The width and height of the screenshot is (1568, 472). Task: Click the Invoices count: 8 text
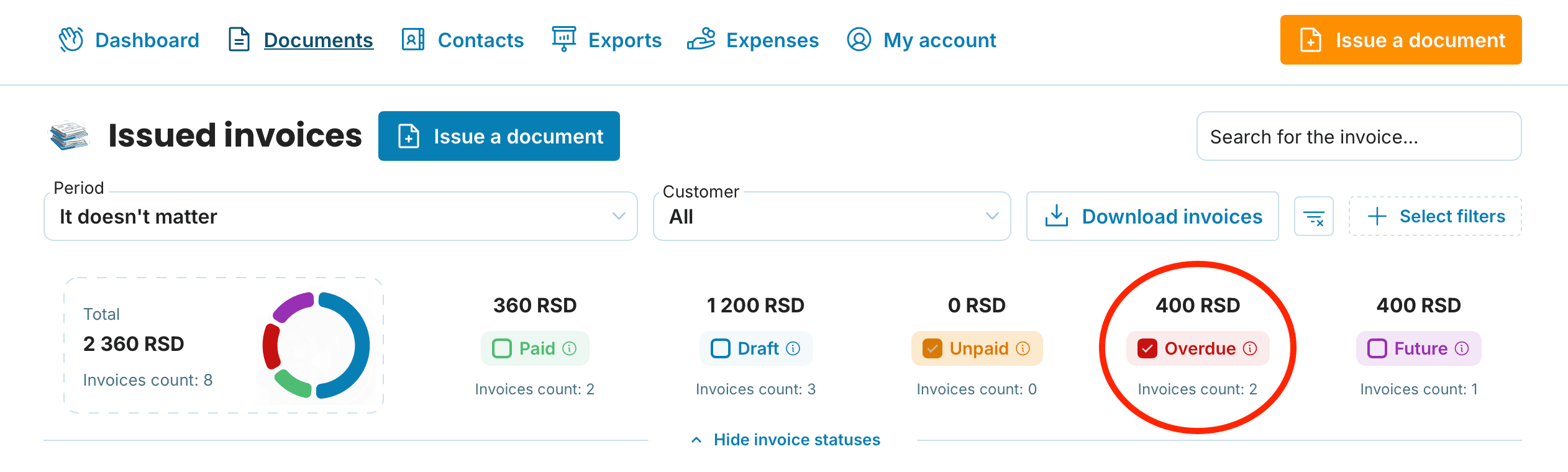[148, 379]
